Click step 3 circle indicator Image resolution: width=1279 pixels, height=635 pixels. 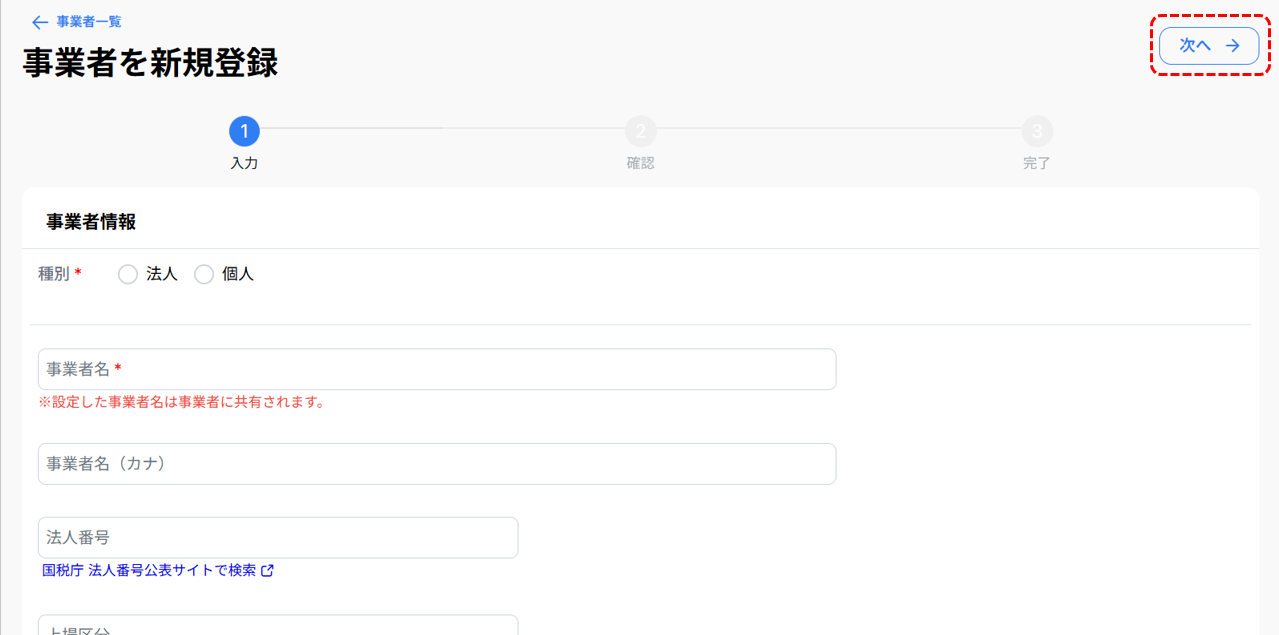coord(1037,131)
